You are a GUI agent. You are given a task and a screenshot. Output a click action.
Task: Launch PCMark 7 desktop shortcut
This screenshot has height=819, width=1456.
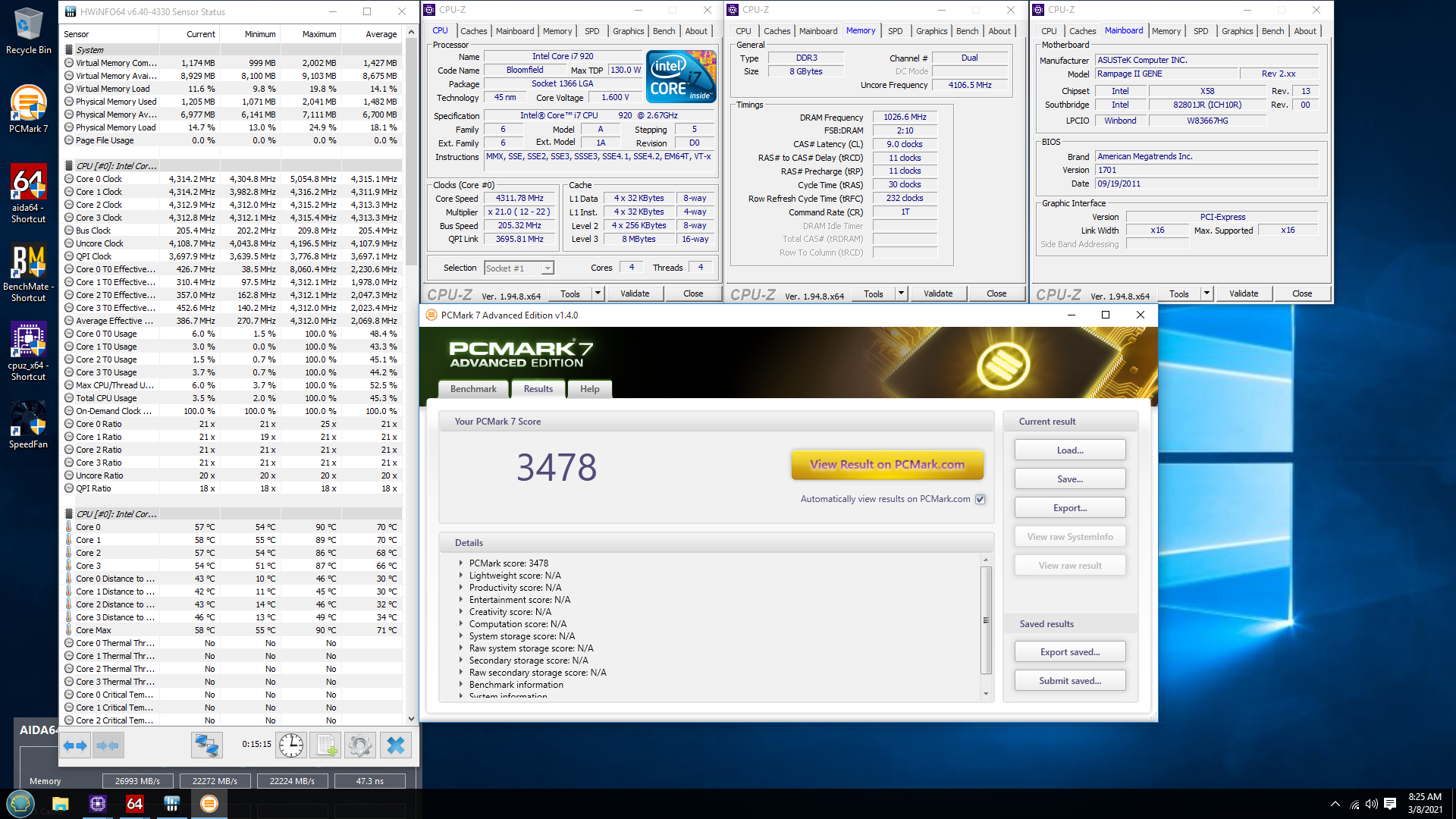pyautogui.click(x=28, y=109)
